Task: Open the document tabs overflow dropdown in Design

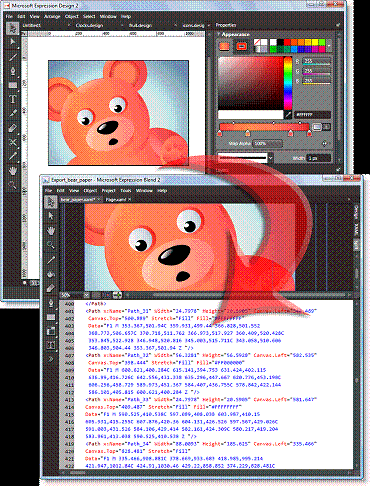Action: [x=209, y=25]
